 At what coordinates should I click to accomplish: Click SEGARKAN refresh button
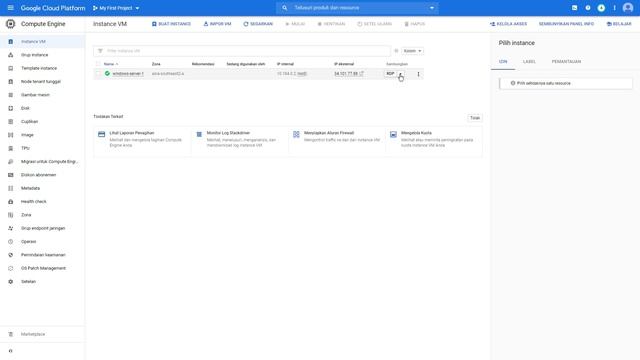click(x=258, y=24)
